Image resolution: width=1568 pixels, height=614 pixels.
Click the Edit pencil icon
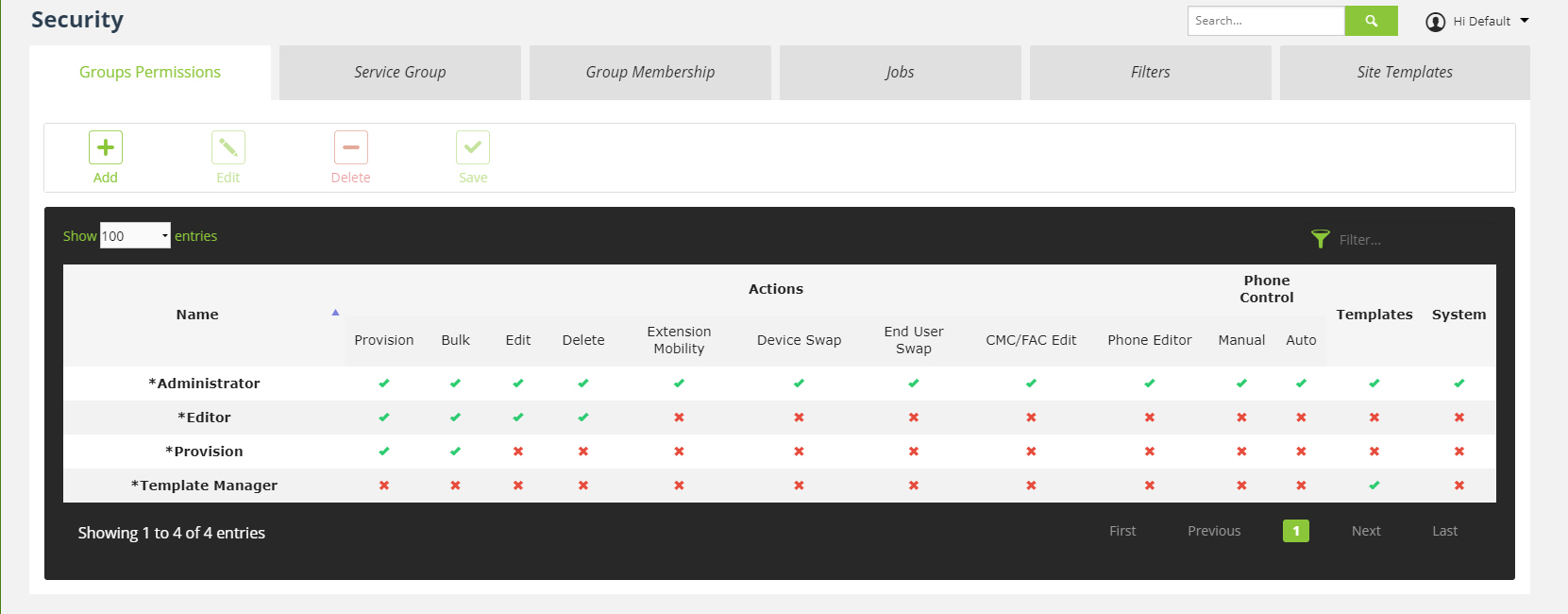tap(228, 147)
